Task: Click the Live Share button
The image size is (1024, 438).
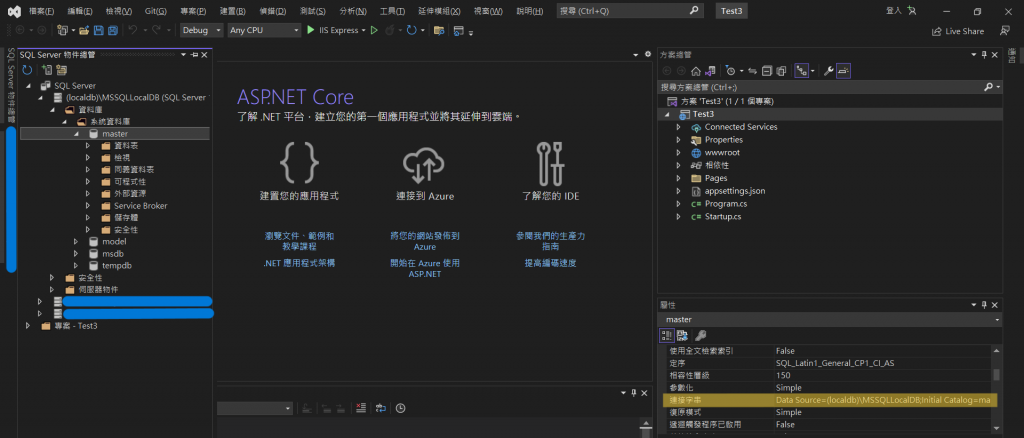Action: (958, 31)
